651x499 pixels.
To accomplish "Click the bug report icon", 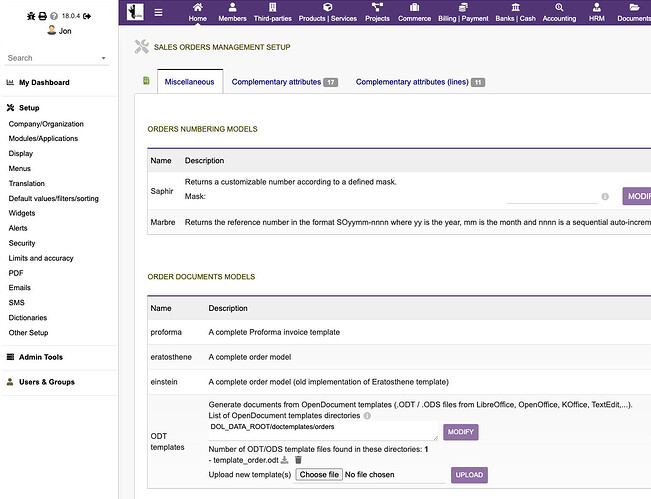I will 31,16.
